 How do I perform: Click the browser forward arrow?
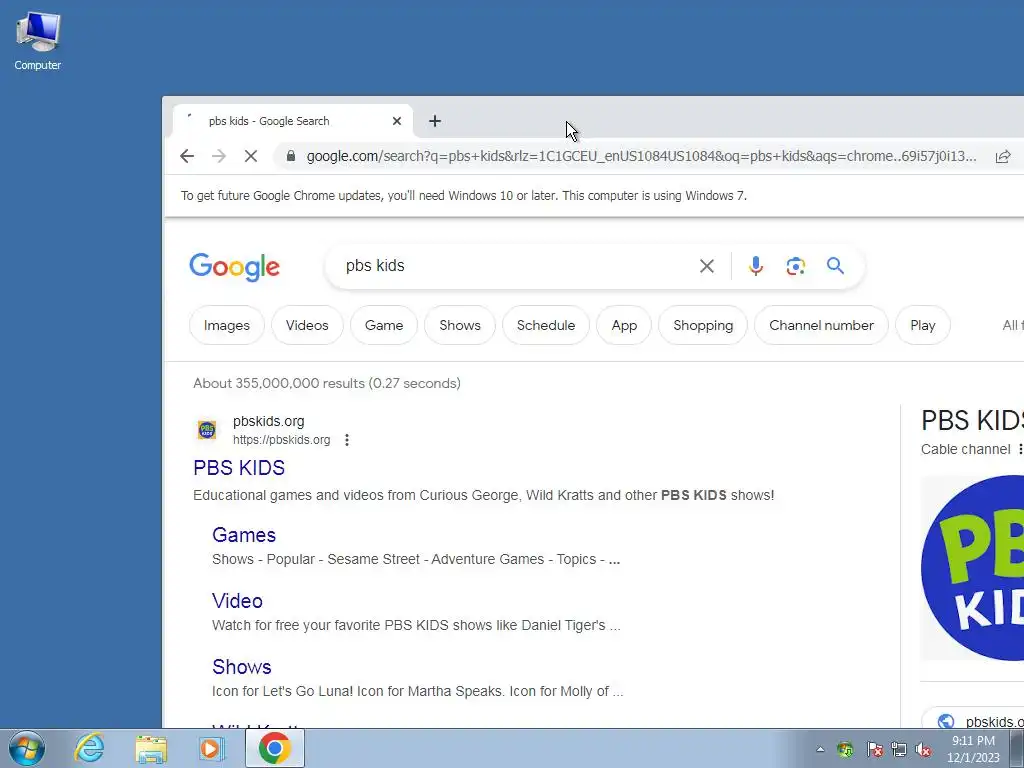coord(219,156)
